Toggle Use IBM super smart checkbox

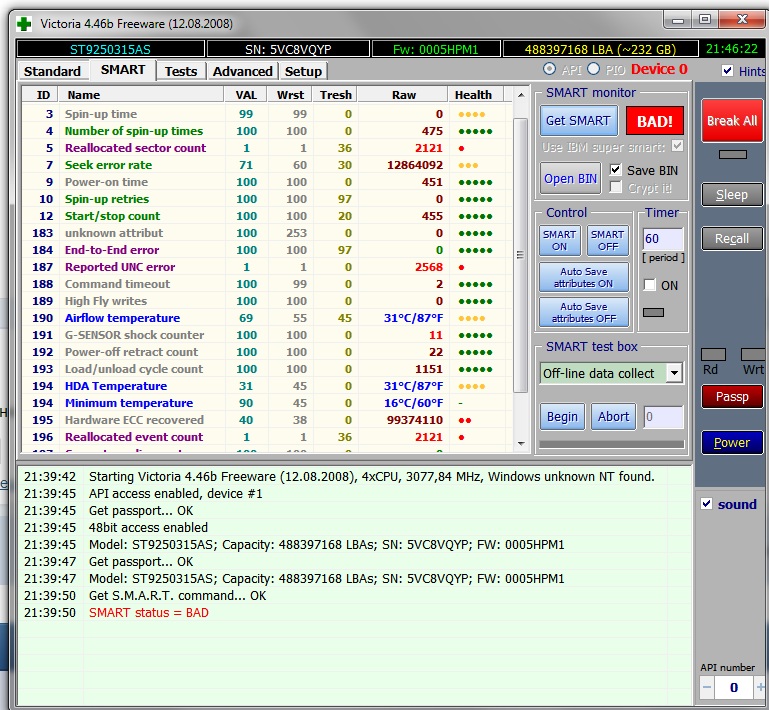pyautogui.click(x=677, y=146)
